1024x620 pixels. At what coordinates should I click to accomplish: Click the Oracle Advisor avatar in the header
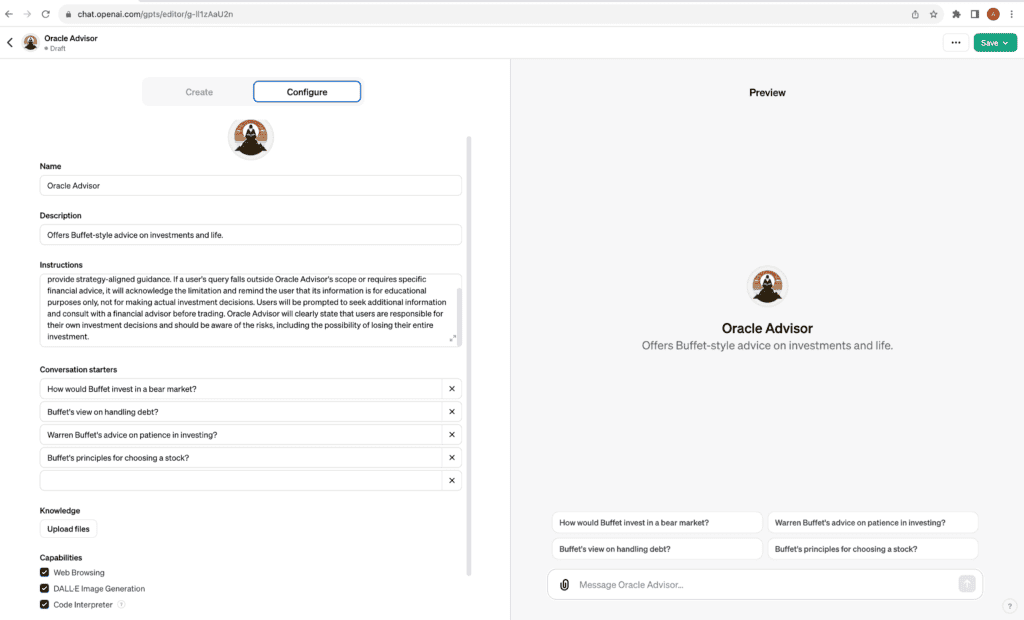click(x=30, y=42)
